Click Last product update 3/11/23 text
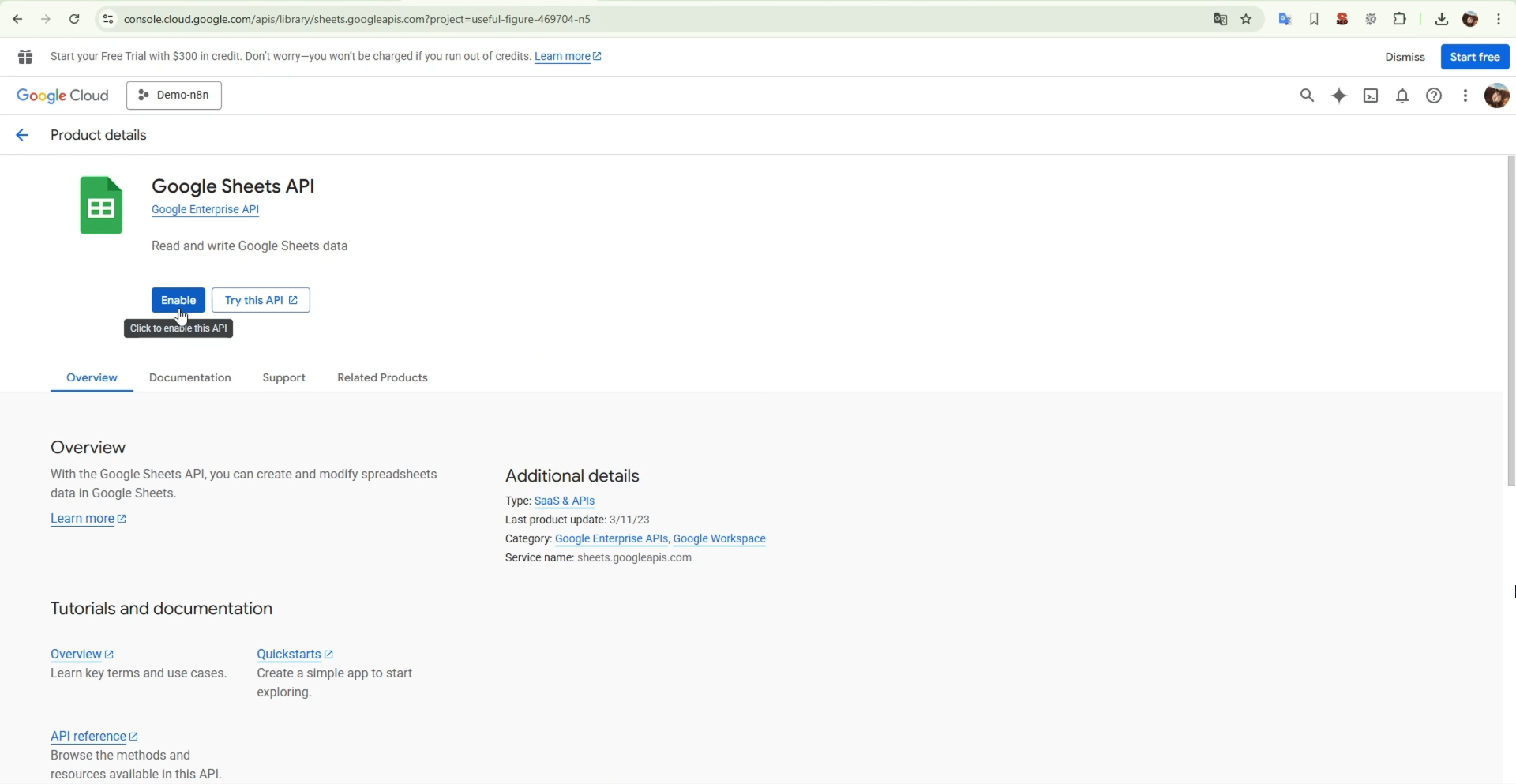 577,520
